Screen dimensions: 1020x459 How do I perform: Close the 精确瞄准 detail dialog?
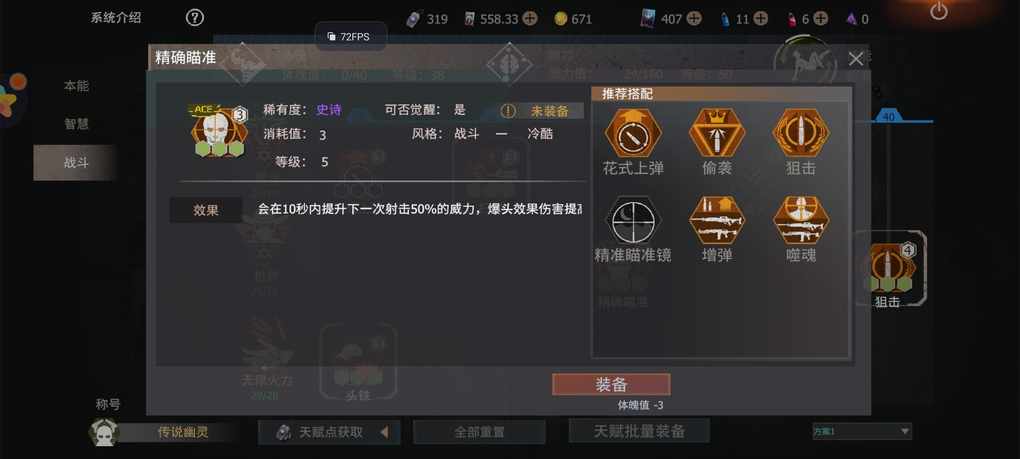(855, 59)
